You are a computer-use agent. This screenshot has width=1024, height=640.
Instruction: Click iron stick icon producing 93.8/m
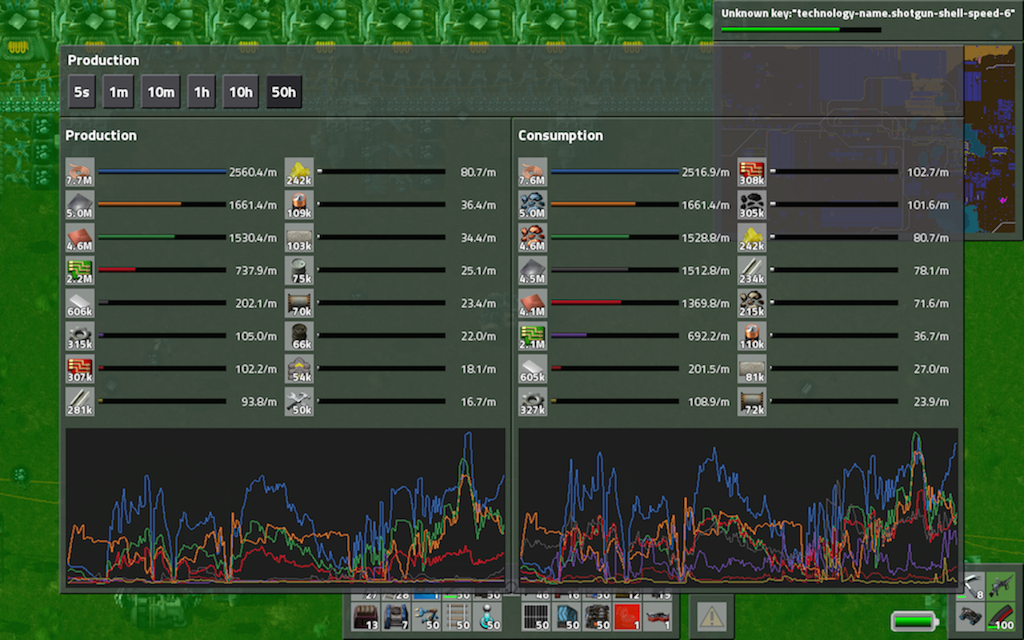pyautogui.click(x=80, y=401)
